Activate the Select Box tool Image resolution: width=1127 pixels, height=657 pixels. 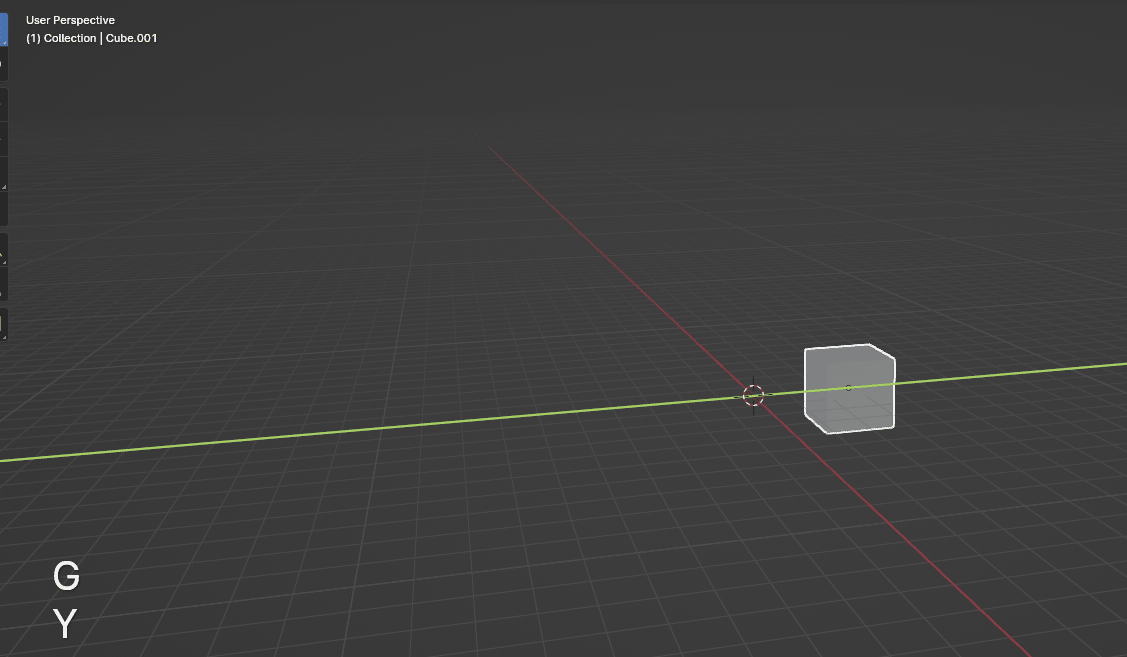pyautogui.click(x=2, y=28)
